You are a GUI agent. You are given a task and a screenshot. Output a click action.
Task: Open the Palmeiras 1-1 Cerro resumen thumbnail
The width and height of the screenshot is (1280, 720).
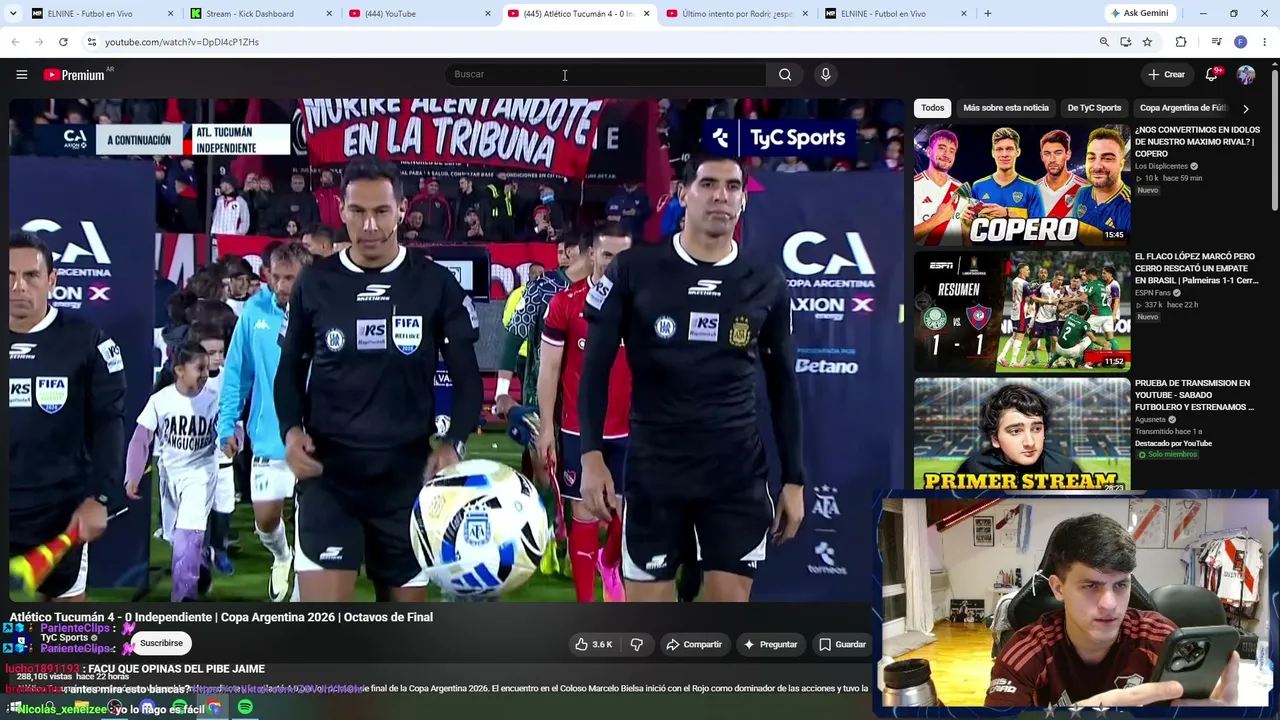(1022, 311)
